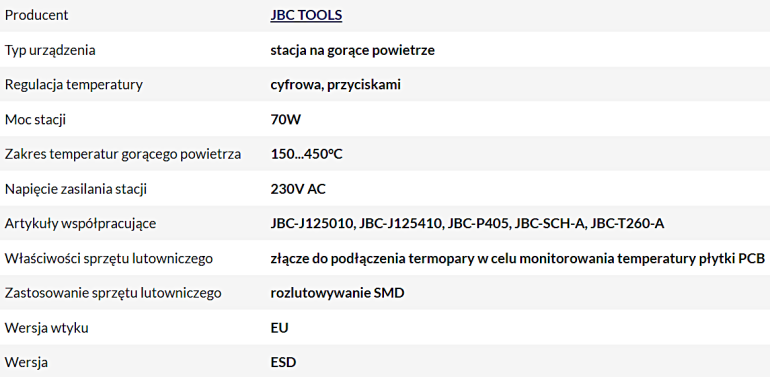
Task: Select the 'złącze do podłączenia termopary' value
Action: click(518, 259)
